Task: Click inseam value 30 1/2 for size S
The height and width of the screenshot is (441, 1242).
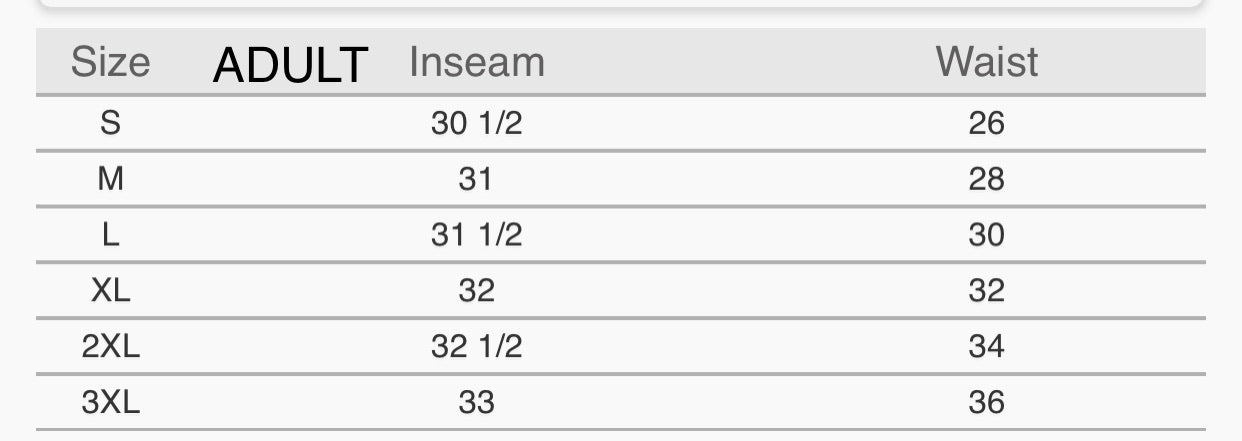Action: pos(477,124)
